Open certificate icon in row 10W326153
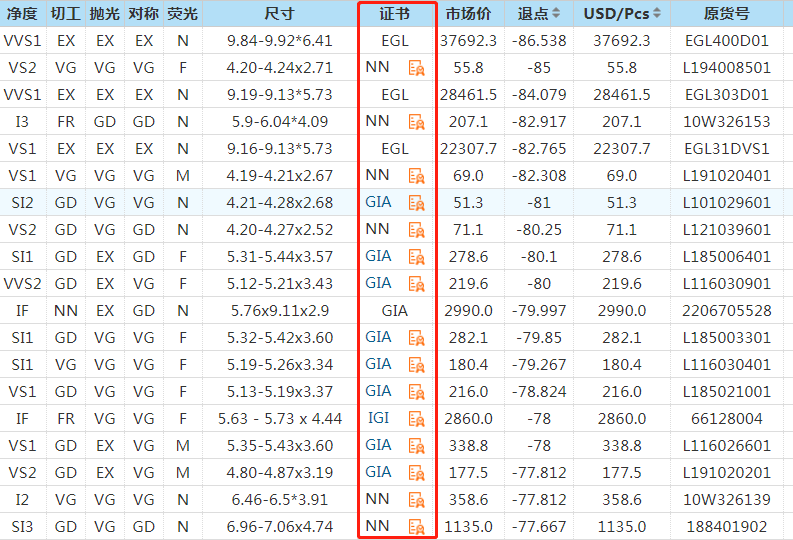The width and height of the screenshot is (793, 540). tap(416, 122)
